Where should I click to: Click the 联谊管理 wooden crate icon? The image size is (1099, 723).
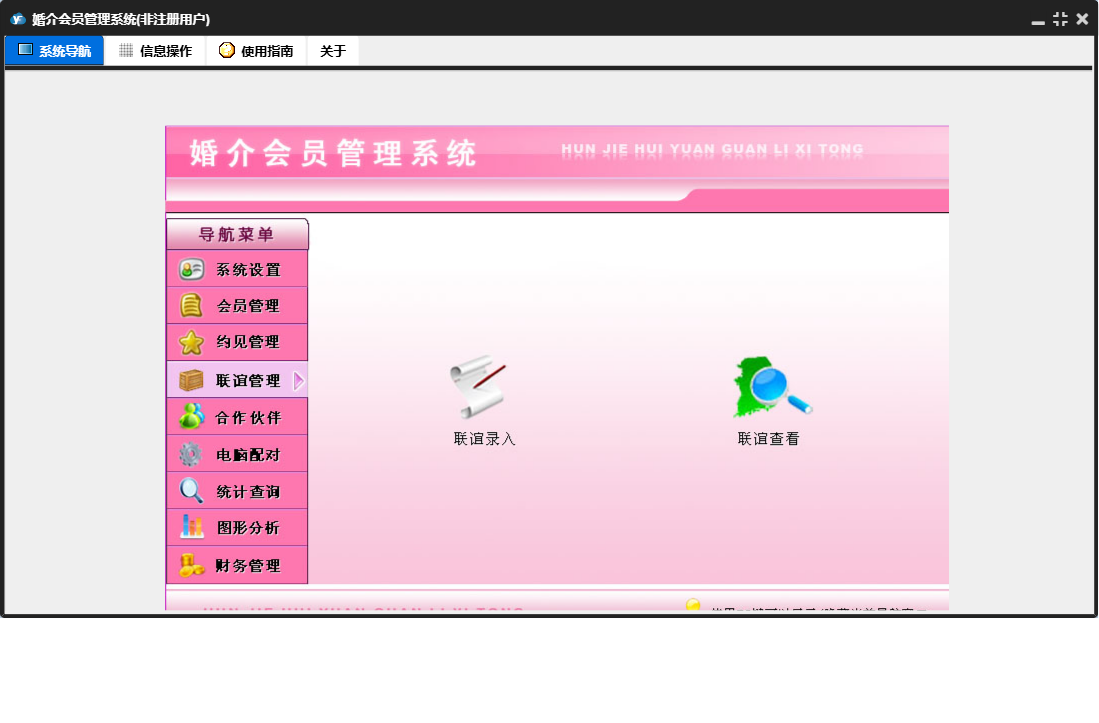tap(191, 380)
